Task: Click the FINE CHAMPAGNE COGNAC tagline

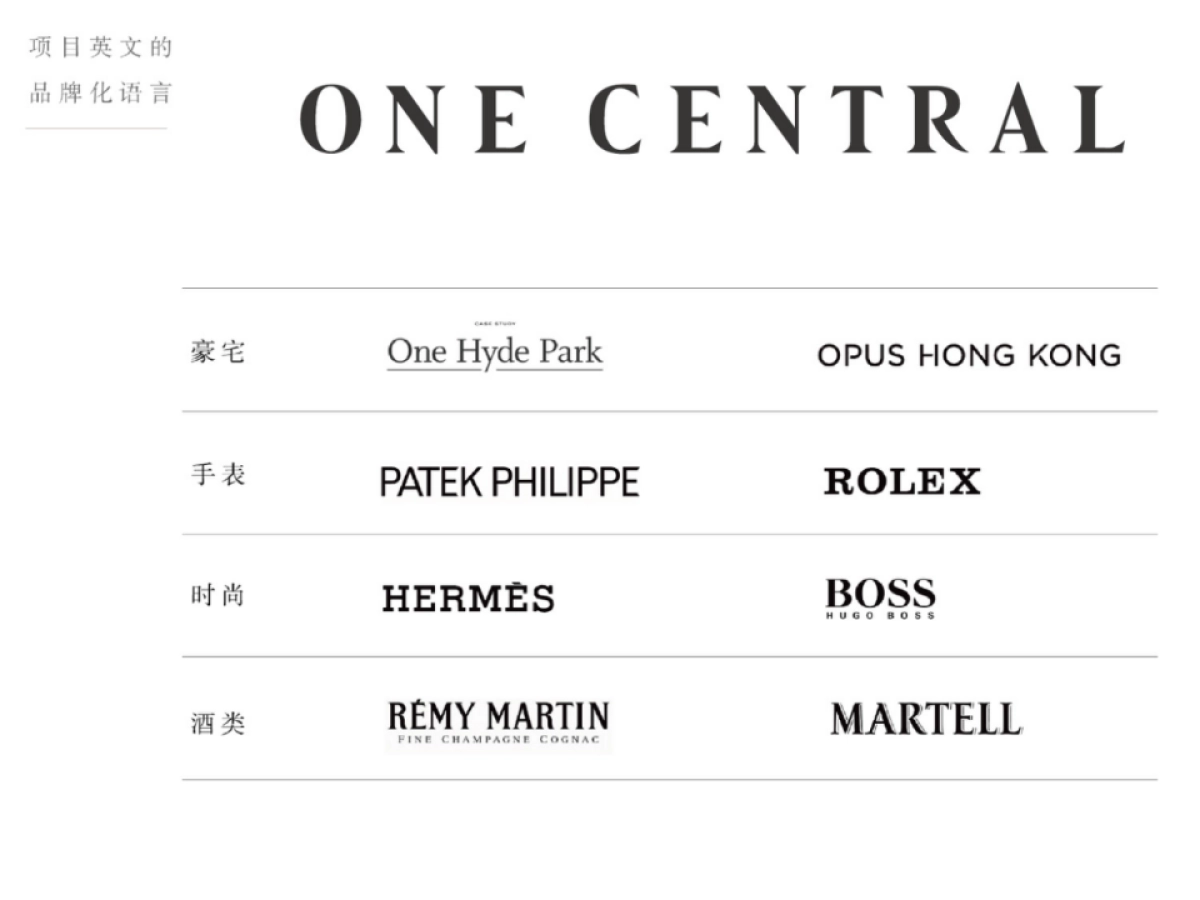Action: [x=498, y=740]
